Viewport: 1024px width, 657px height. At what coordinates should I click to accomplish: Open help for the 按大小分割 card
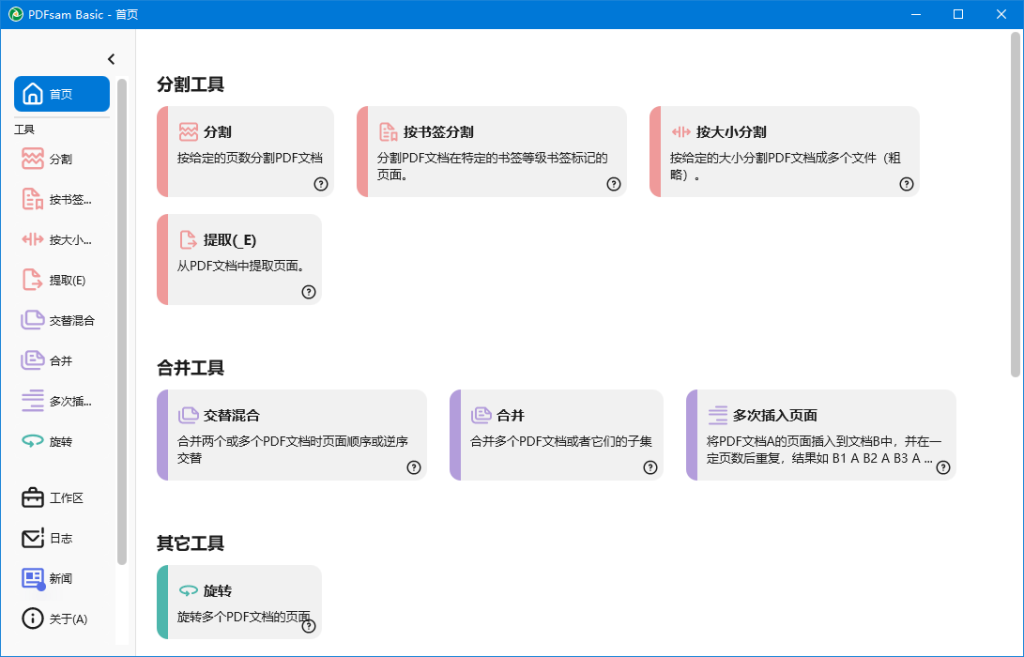906,184
